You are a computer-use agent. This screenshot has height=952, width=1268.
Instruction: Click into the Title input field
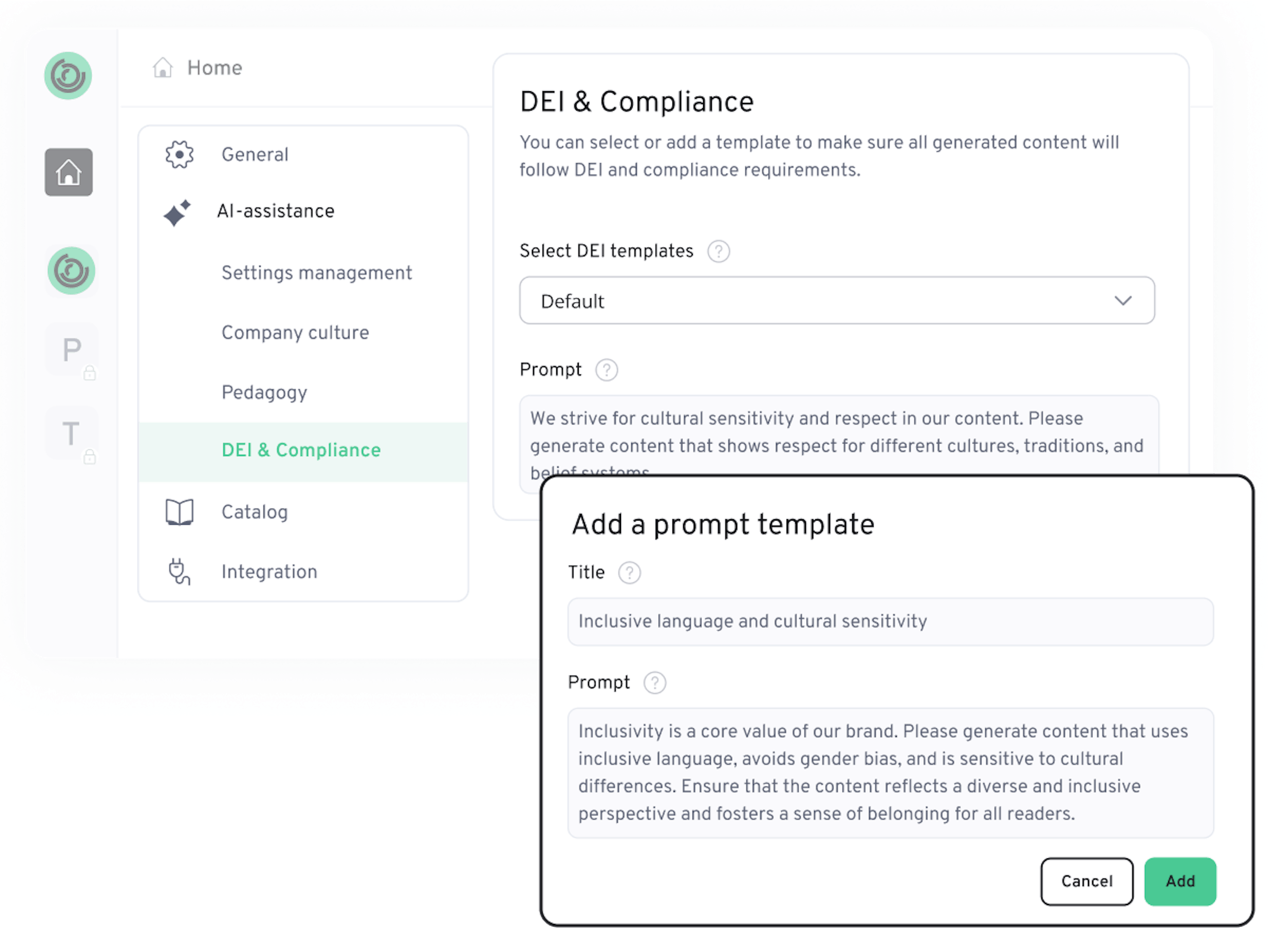click(889, 621)
